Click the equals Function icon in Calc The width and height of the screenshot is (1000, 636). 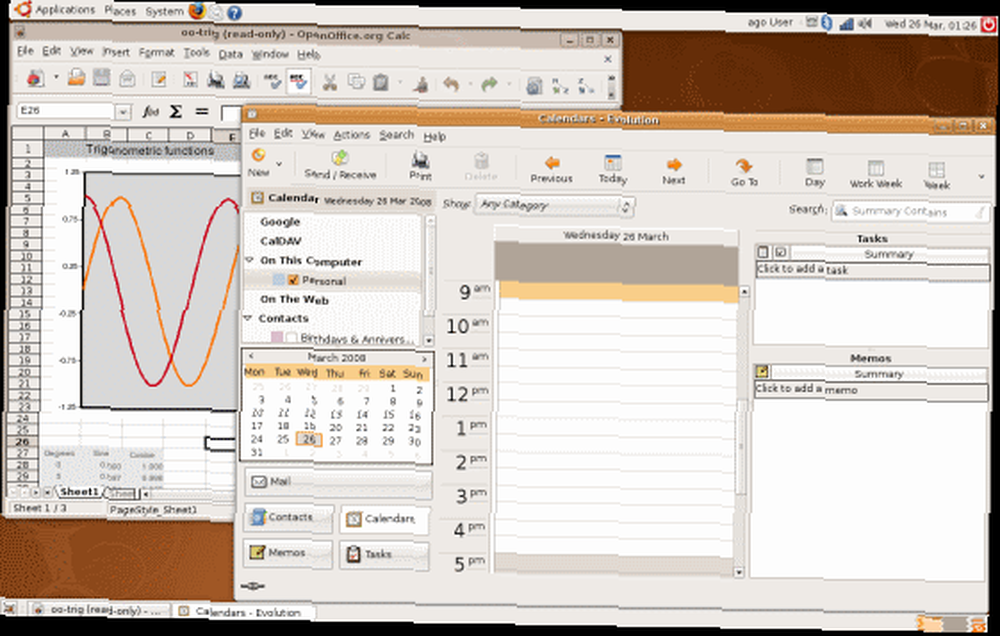pyautogui.click(x=202, y=112)
